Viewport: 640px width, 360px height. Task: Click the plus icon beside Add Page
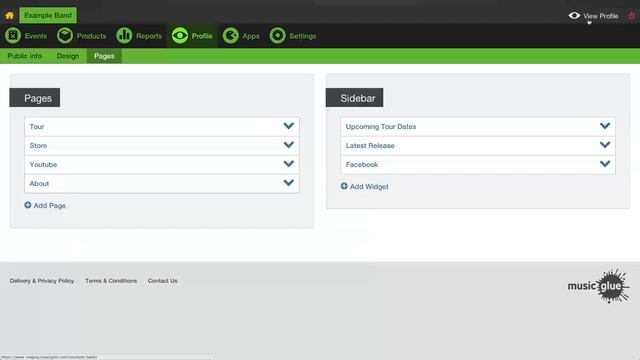(x=28, y=205)
